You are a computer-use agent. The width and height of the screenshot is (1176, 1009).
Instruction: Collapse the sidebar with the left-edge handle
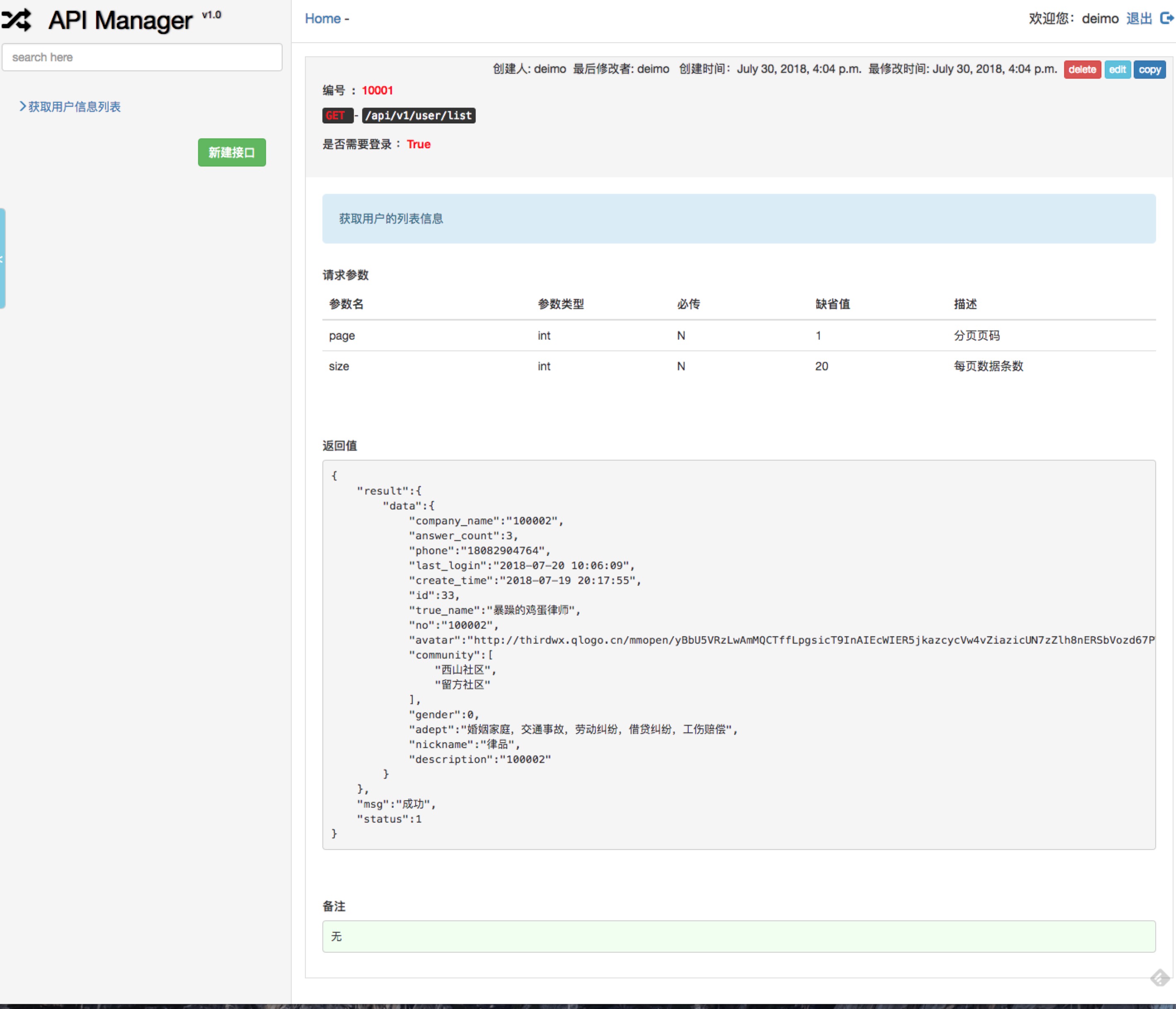[3, 258]
